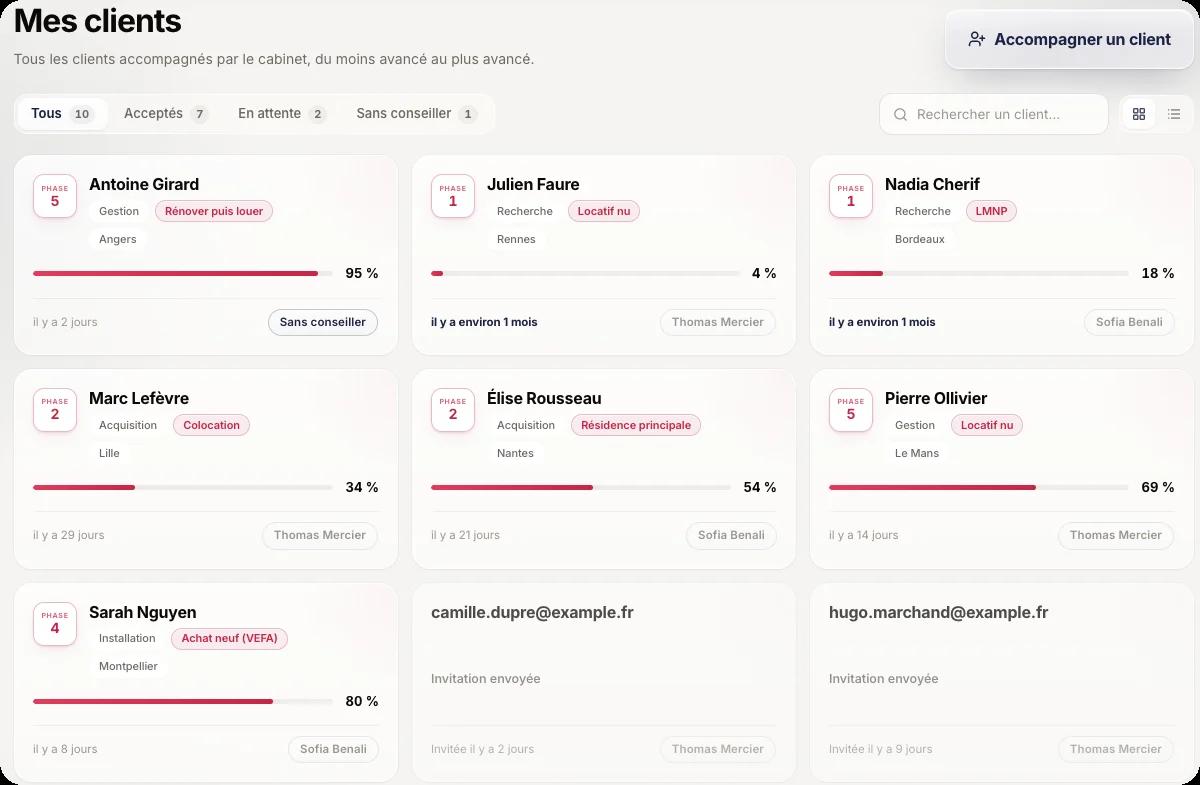The image size is (1200, 785).
Task: Click the Rénover puis louer tag
Action: 214,211
